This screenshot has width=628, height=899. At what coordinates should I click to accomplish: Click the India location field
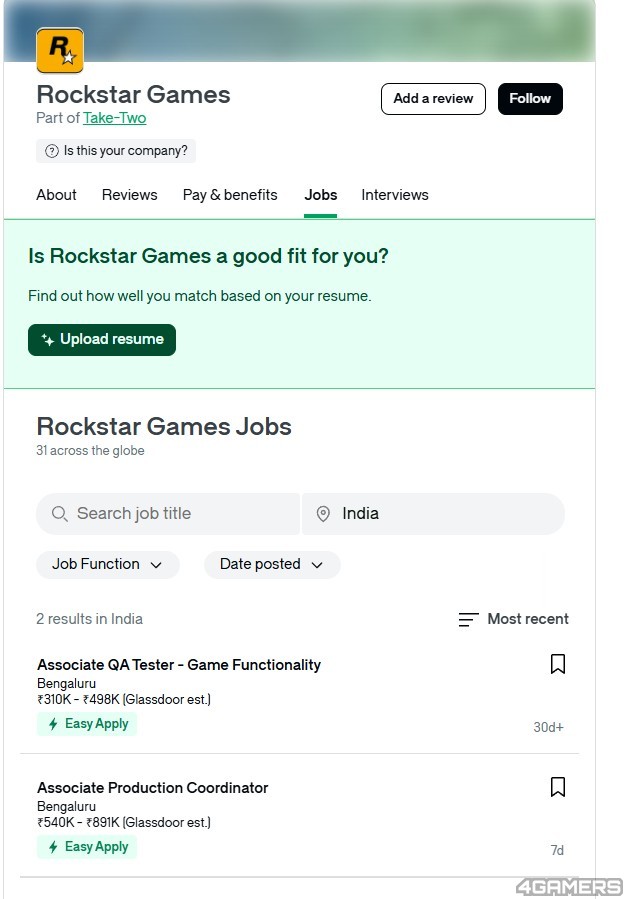point(440,514)
